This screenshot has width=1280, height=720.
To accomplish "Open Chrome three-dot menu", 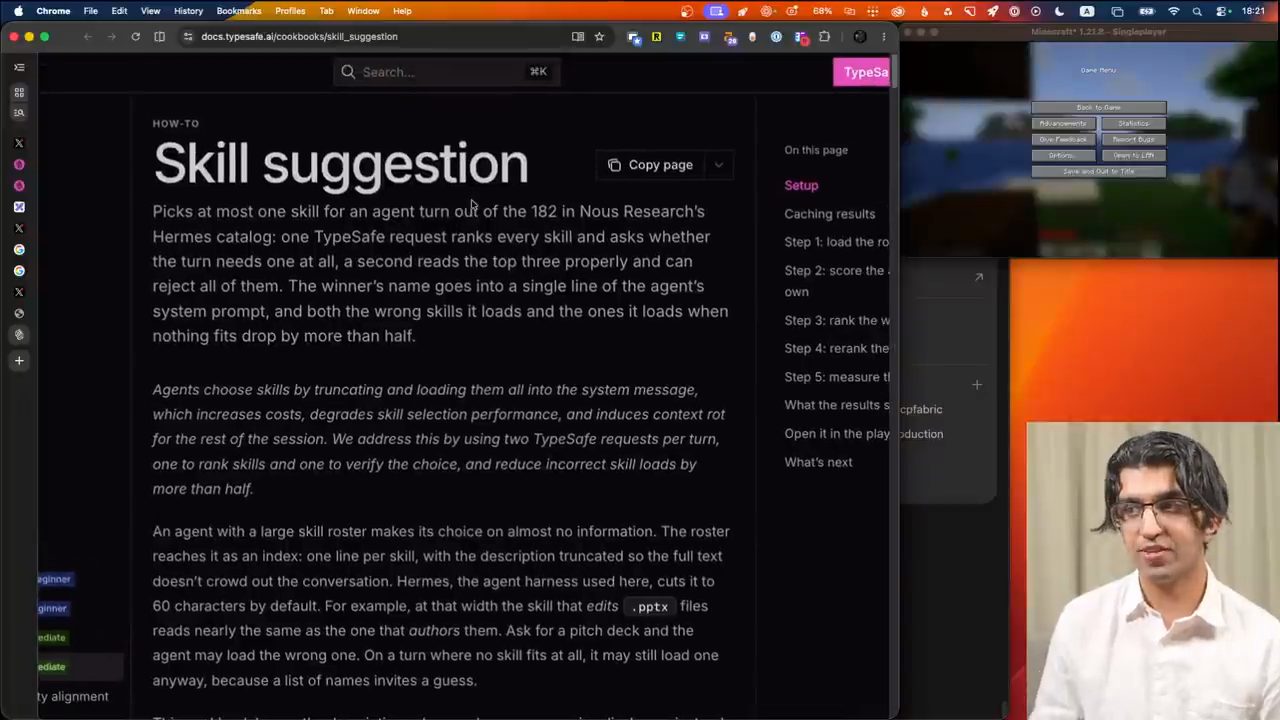I will tap(883, 37).
